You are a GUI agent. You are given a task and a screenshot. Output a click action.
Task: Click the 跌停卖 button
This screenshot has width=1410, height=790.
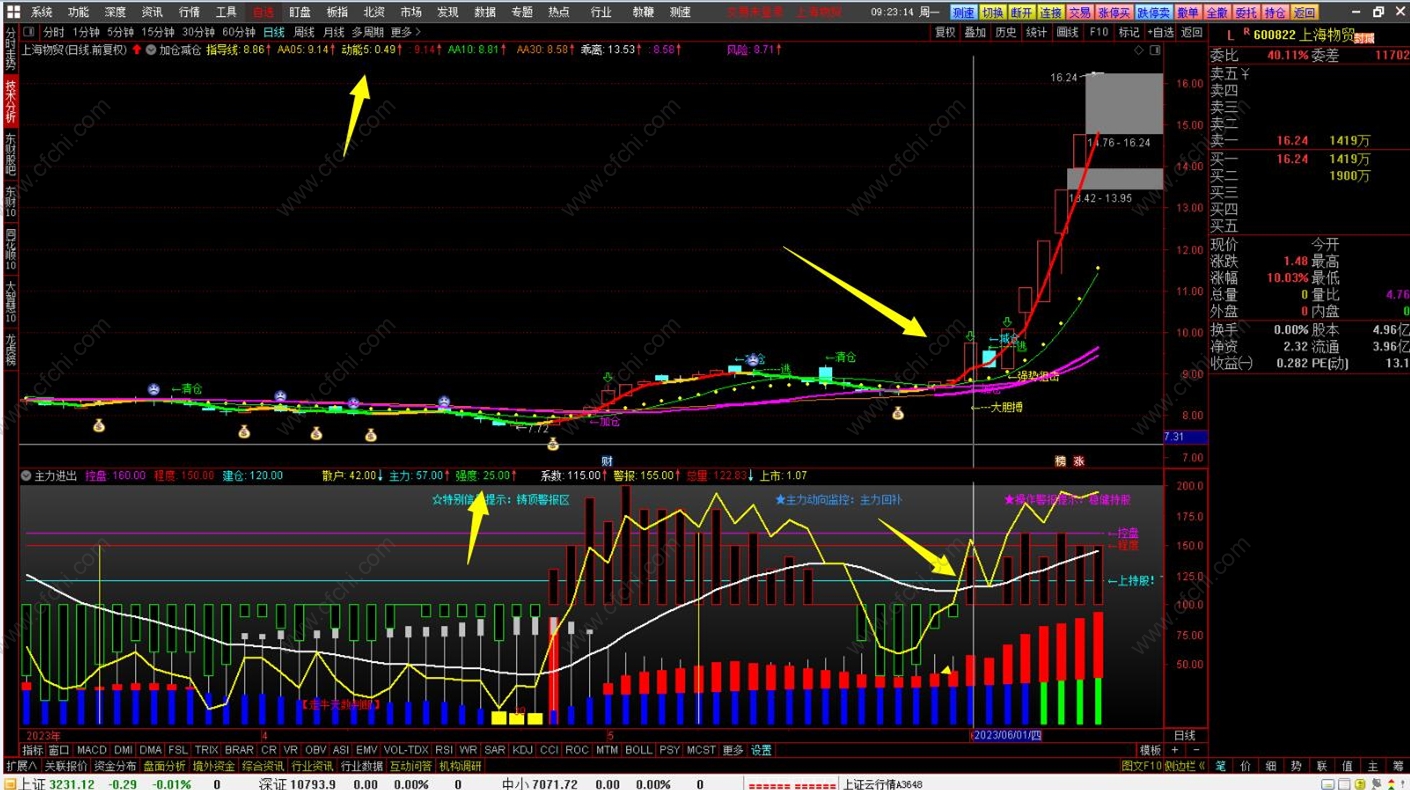point(1154,13)
